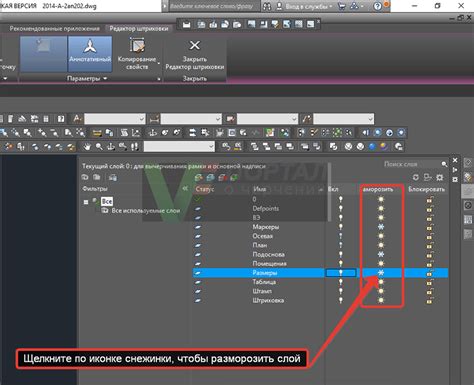Lock the layer 0 padlock
Image resolution: width=474 pixels, height=385 pixels.
pyautogui.click(x=430, y=199)
